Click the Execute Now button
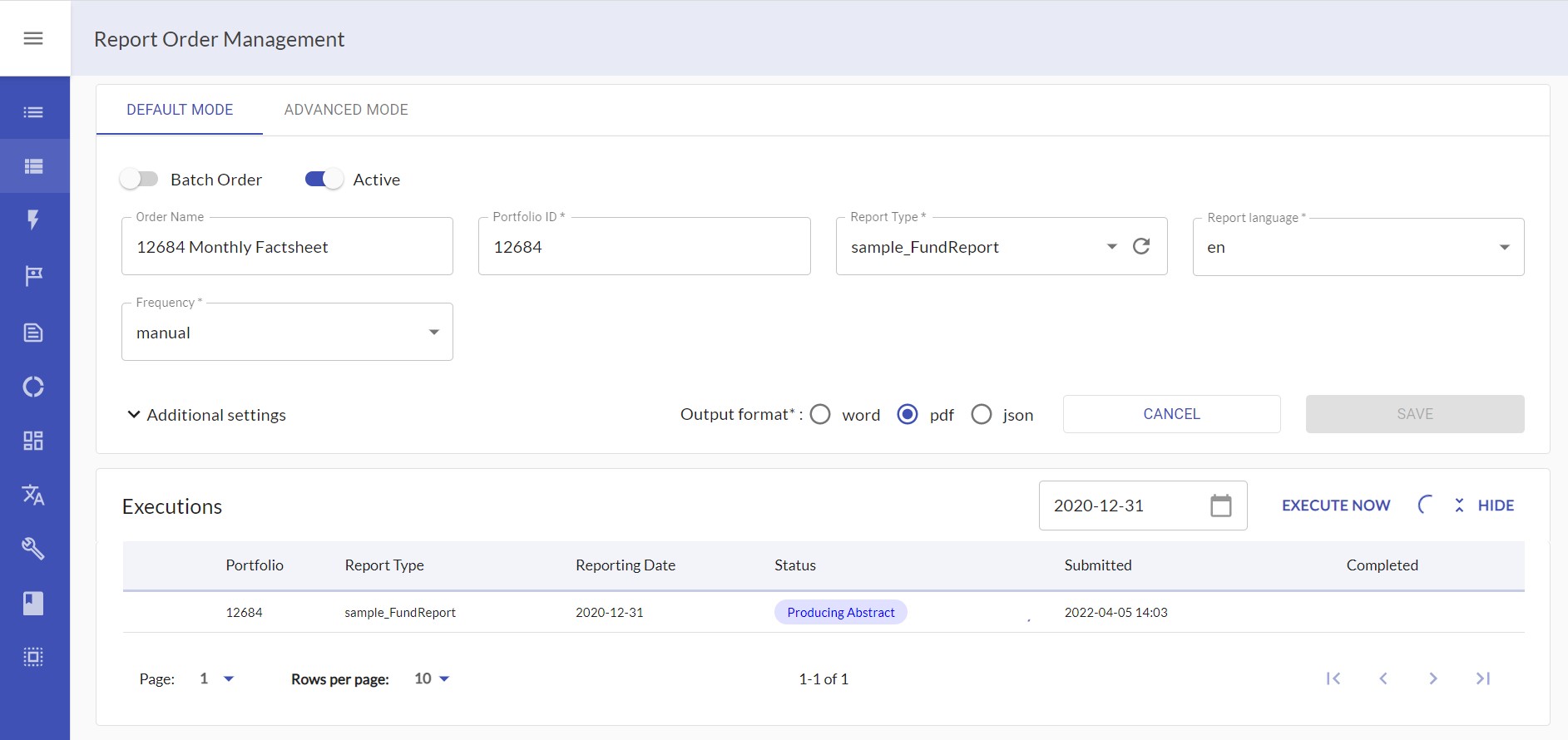Viewport: 1568px width, 740px height. [1335, 506]
